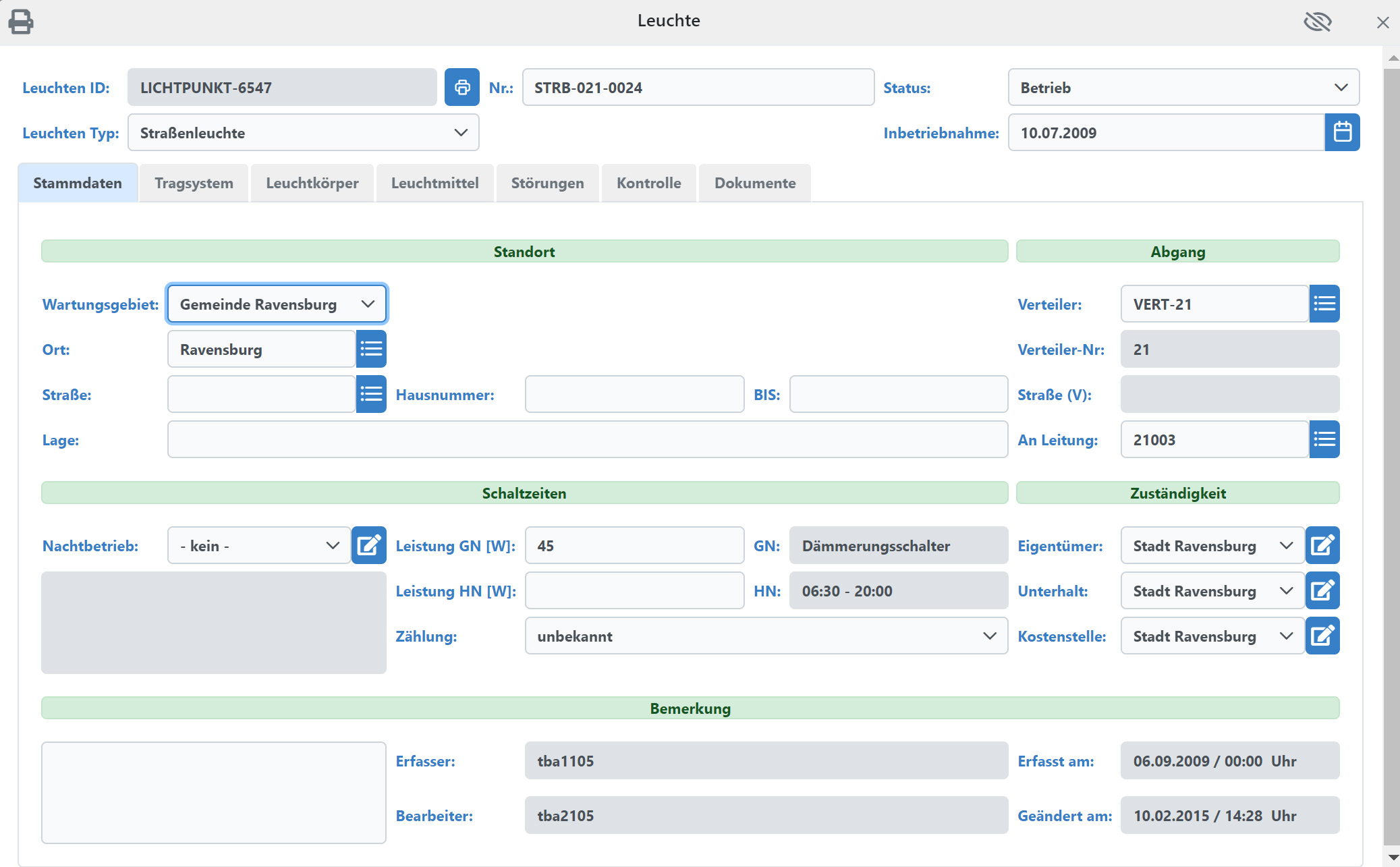This screenshot has width=1400, height=867.
Task: Print the Leuchte record via top-left printer icon
Action: click(x=20, y=21)
